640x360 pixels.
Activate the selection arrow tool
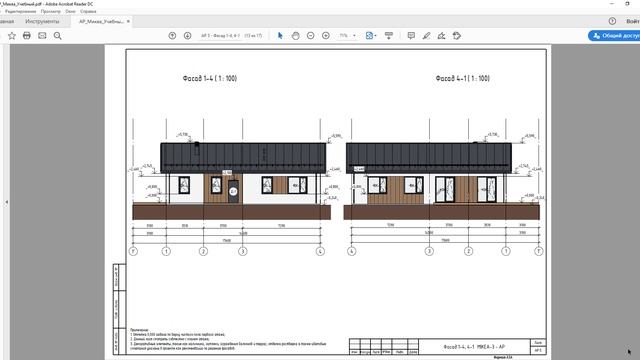click(x=280, y=36)
